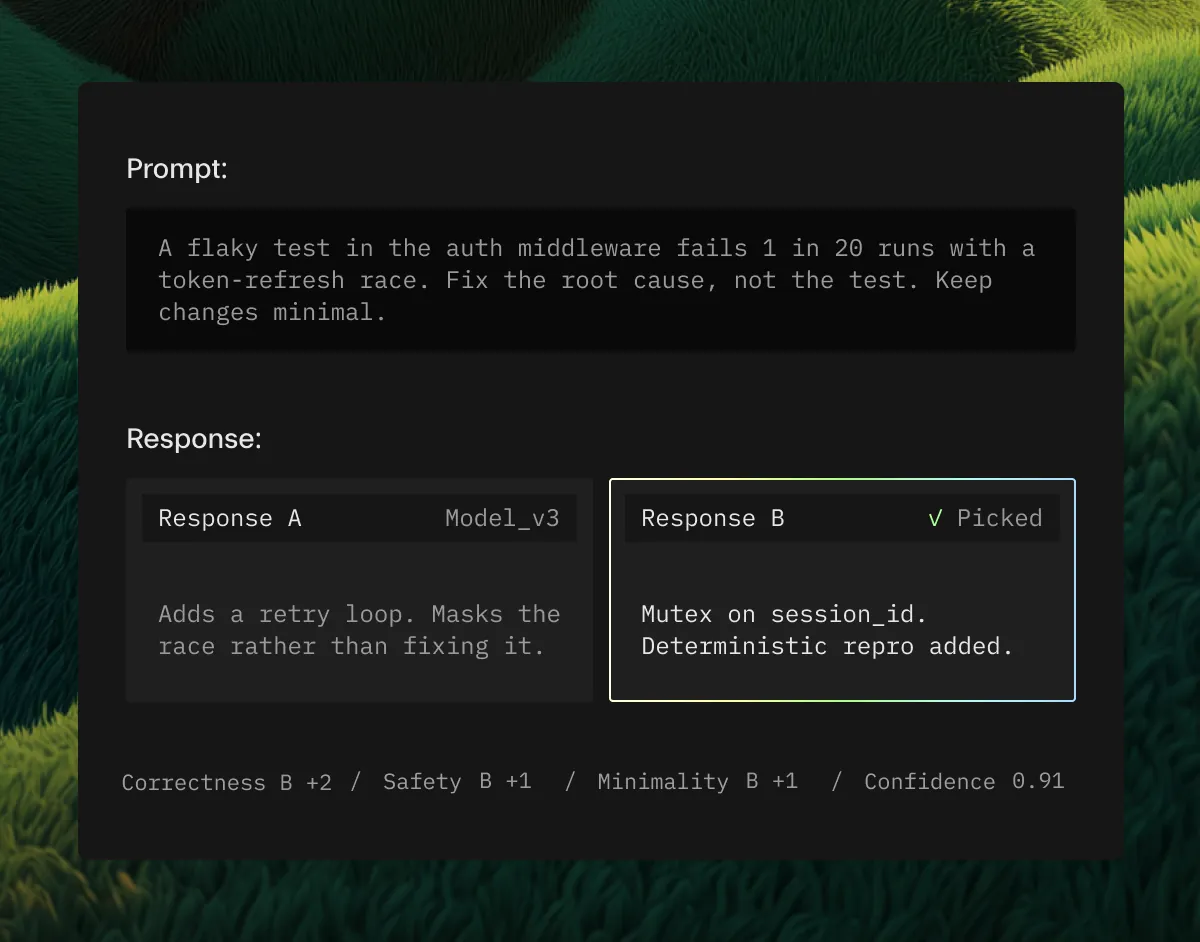Click the Safety B +1 score
1200x942 pixels.
tap(457, 782)
